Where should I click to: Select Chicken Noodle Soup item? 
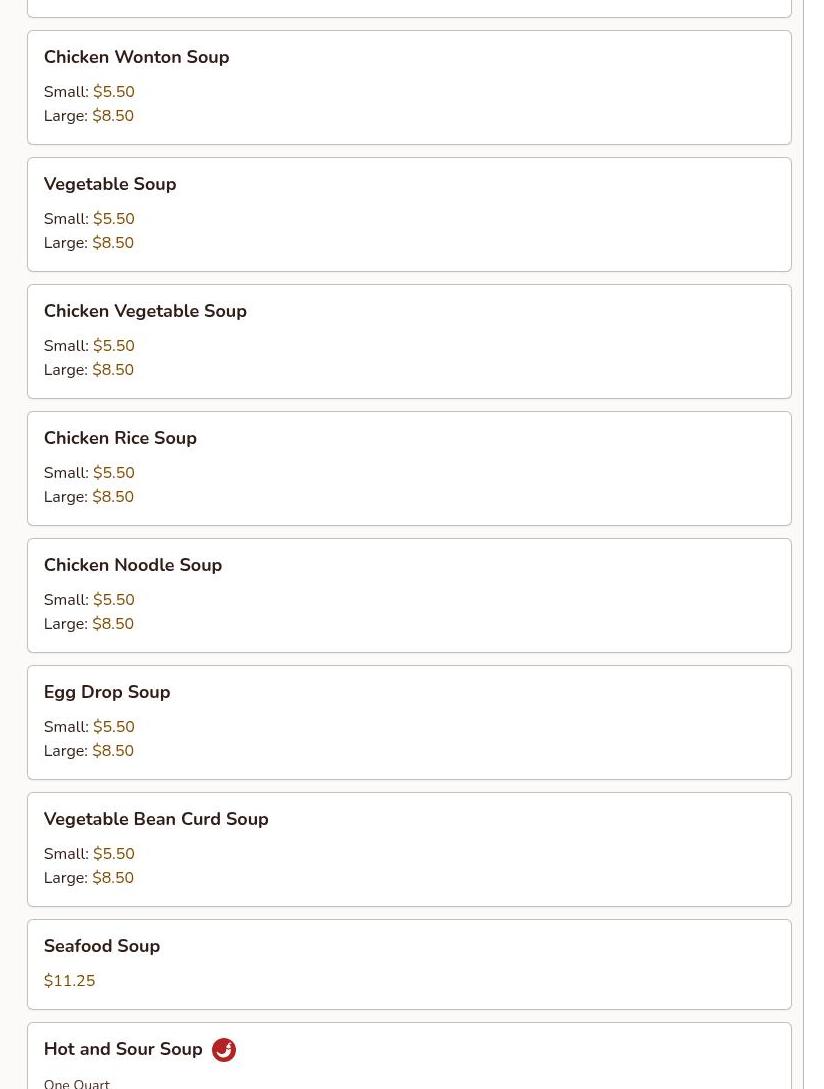coord(409,596)
